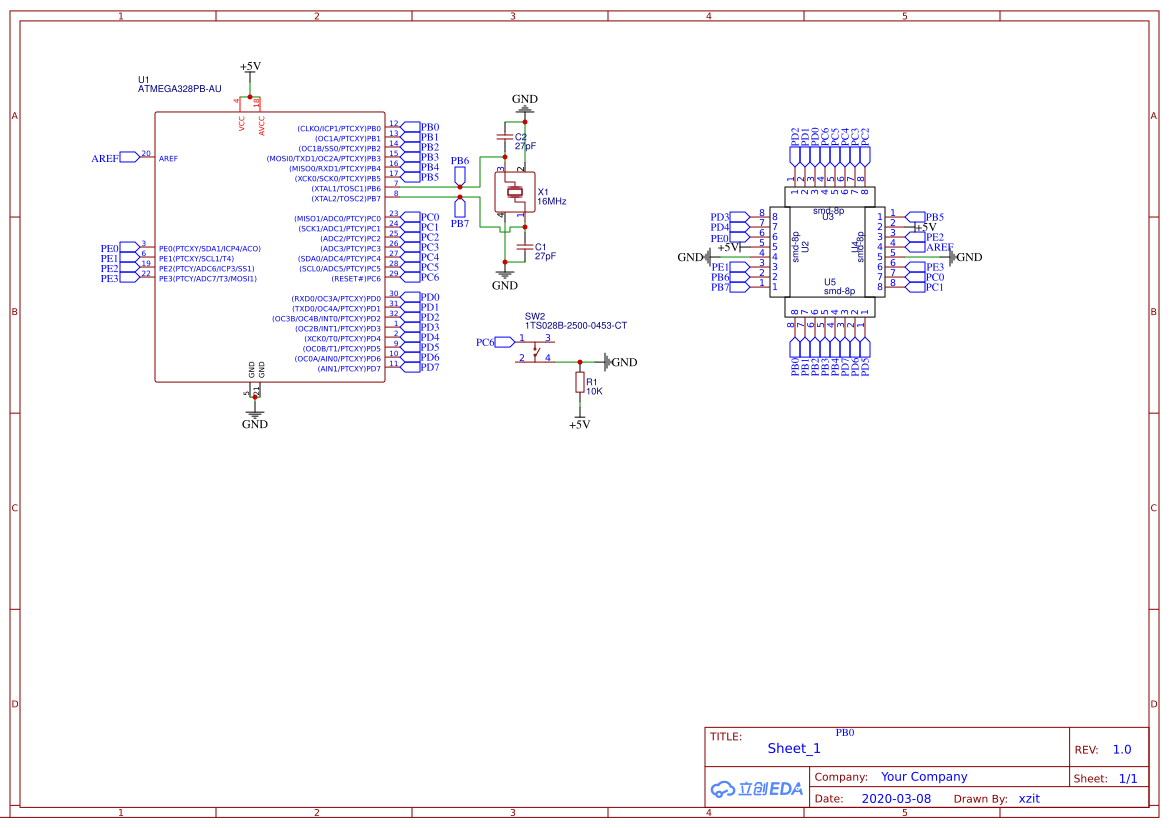Select the X1 16MHz crystal symbol

coord(514,192)
